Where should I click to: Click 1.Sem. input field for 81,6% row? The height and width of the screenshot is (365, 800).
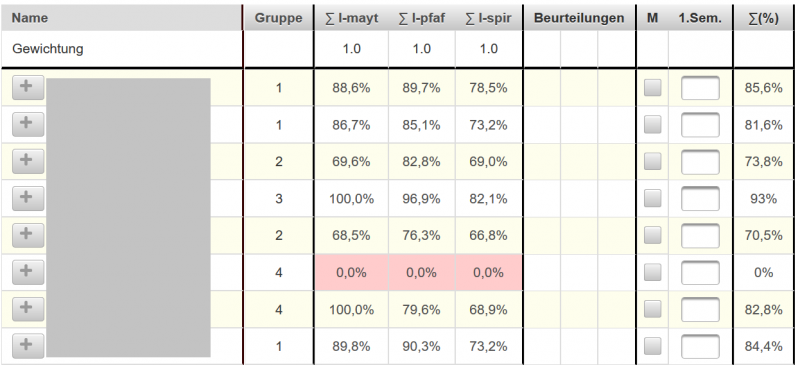pyautogui.click(x=700, y=125)
